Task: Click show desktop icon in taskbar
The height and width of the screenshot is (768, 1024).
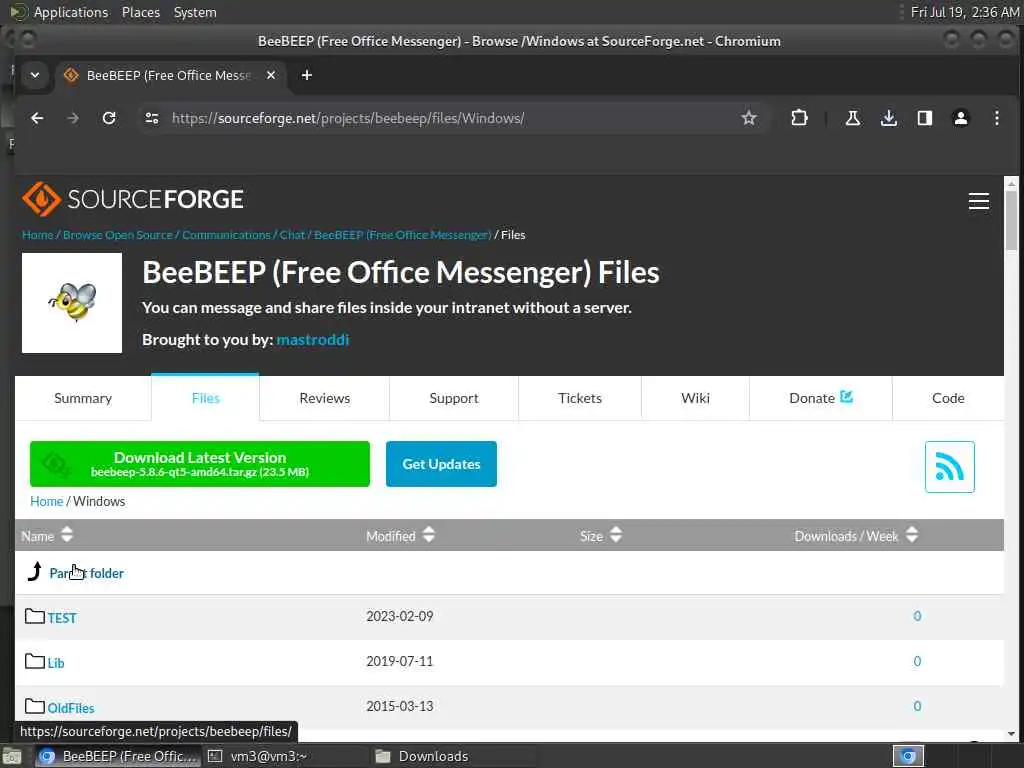Action: click(x=12, y=757)
